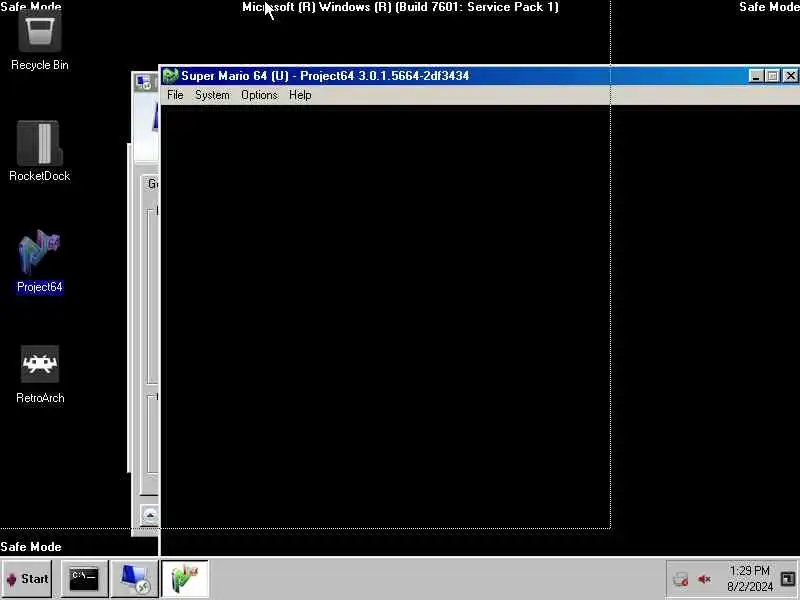Open the File menu in Project64
The width and height of the screenshot is (800, 600).
click(175, 95)
